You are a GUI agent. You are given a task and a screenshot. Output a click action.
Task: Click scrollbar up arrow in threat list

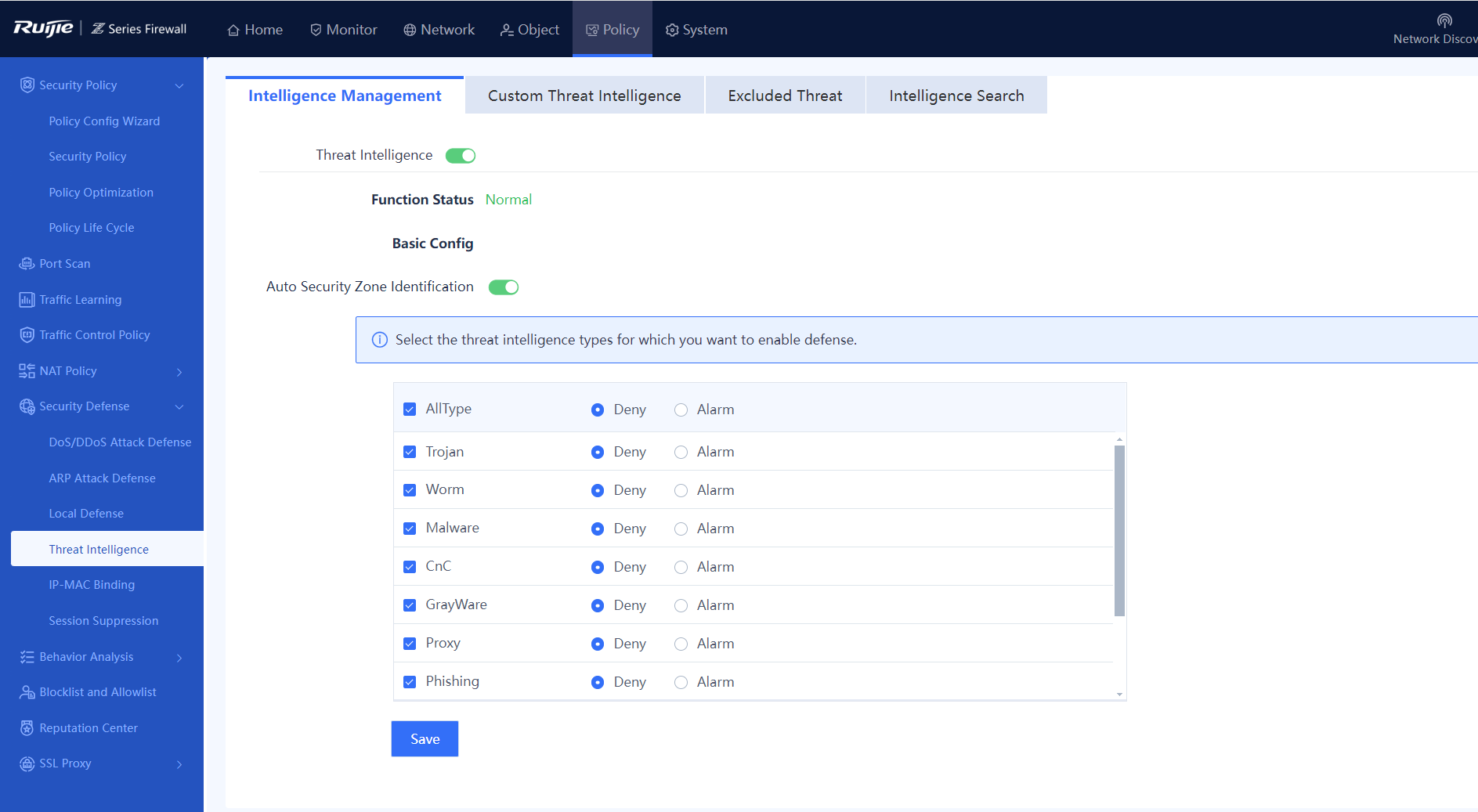click(1119, 439)
